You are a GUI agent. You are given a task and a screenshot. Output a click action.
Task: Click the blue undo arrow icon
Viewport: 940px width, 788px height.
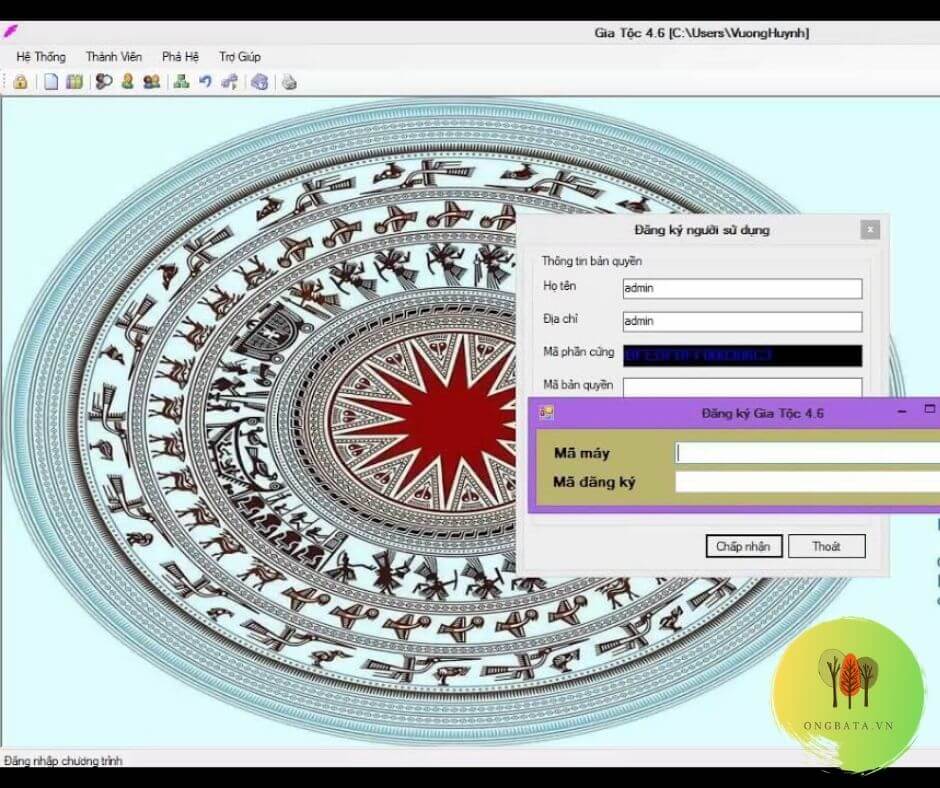point(205,82)
